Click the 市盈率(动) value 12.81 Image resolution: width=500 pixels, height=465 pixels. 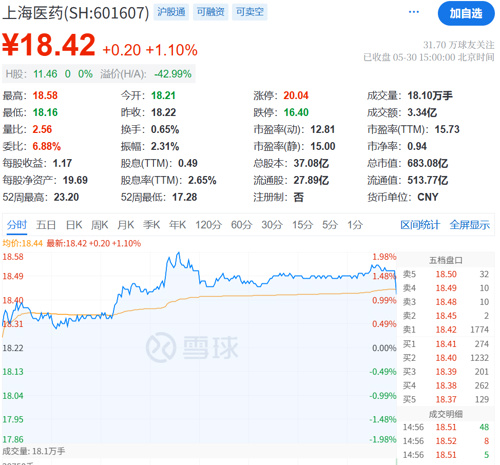pyautogui.click(x=322, y=129)
